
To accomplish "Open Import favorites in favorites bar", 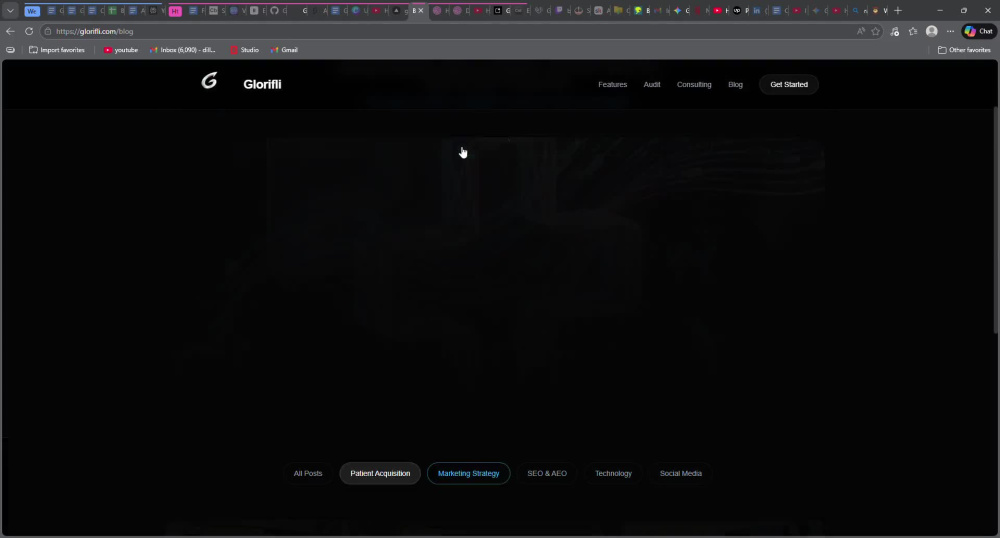I will point(57,50).
